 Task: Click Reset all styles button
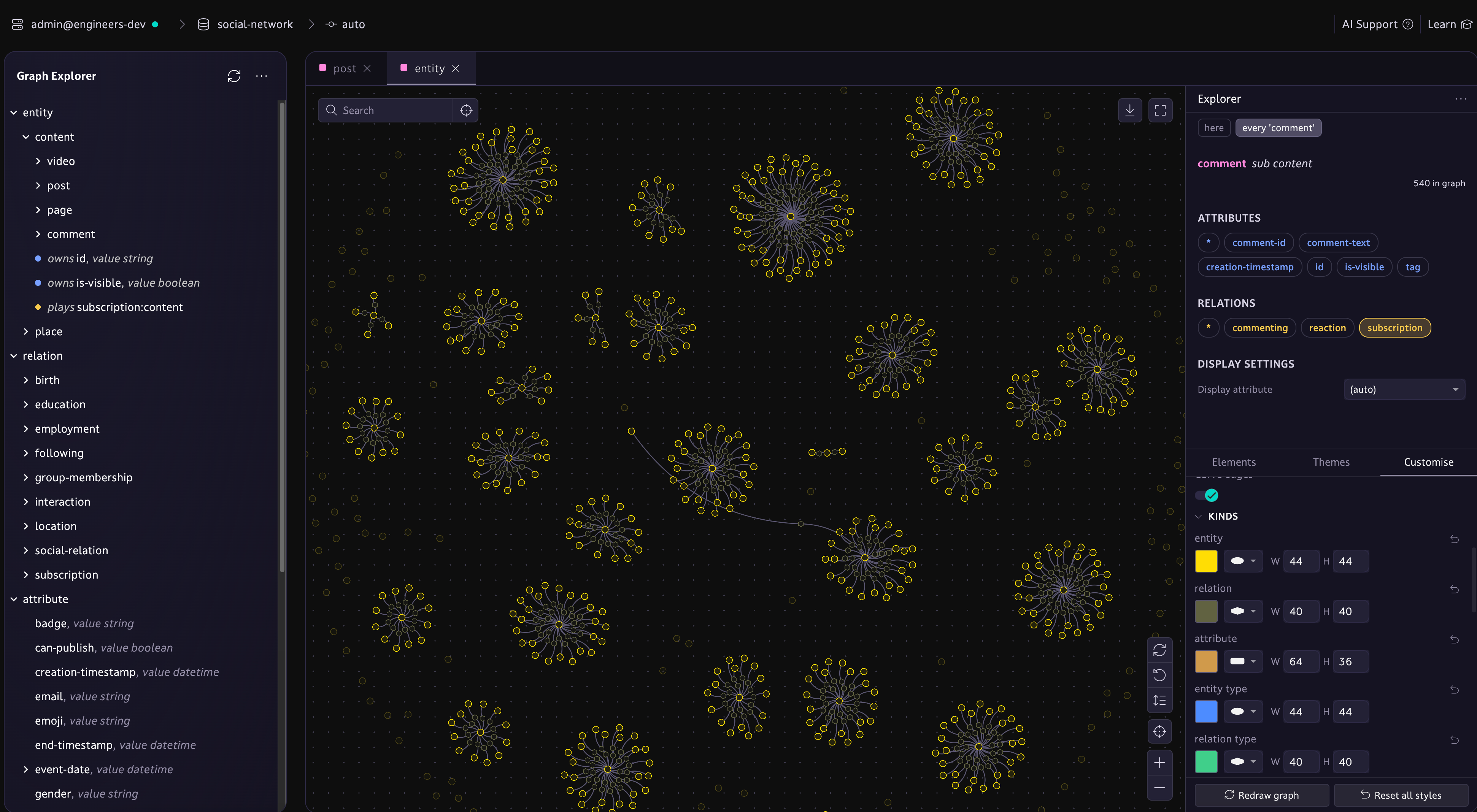click(x=1401, y=795)
